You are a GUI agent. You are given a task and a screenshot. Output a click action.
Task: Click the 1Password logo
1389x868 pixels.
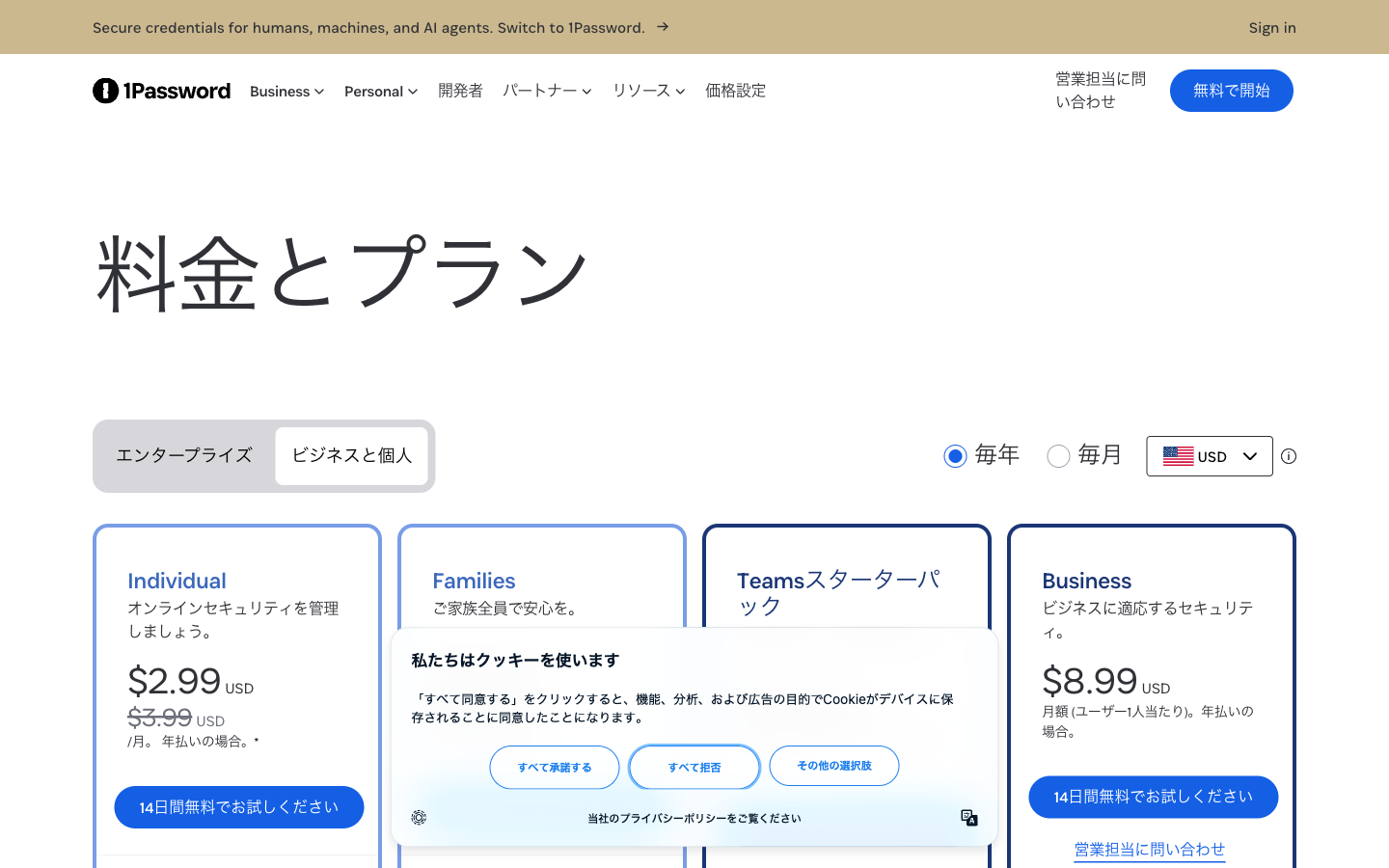162,91
